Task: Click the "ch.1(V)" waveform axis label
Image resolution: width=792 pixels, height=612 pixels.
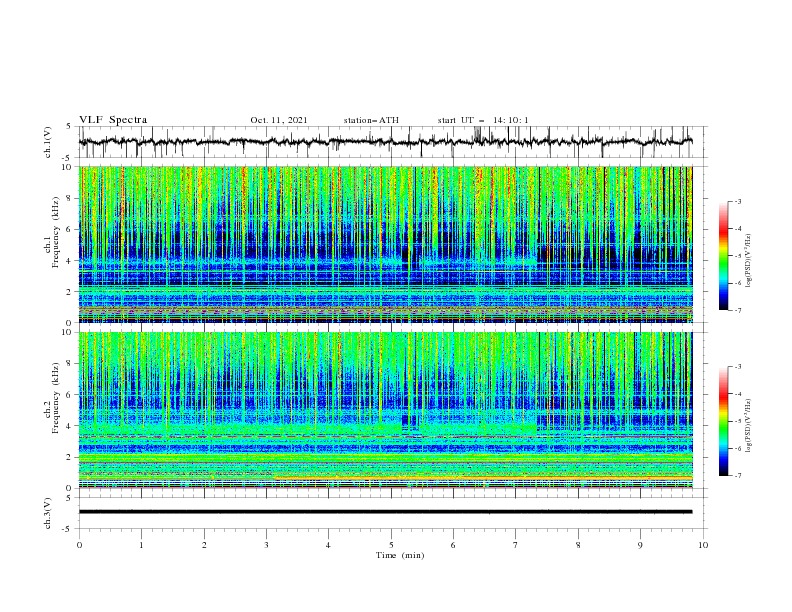Action: point(48,142)
